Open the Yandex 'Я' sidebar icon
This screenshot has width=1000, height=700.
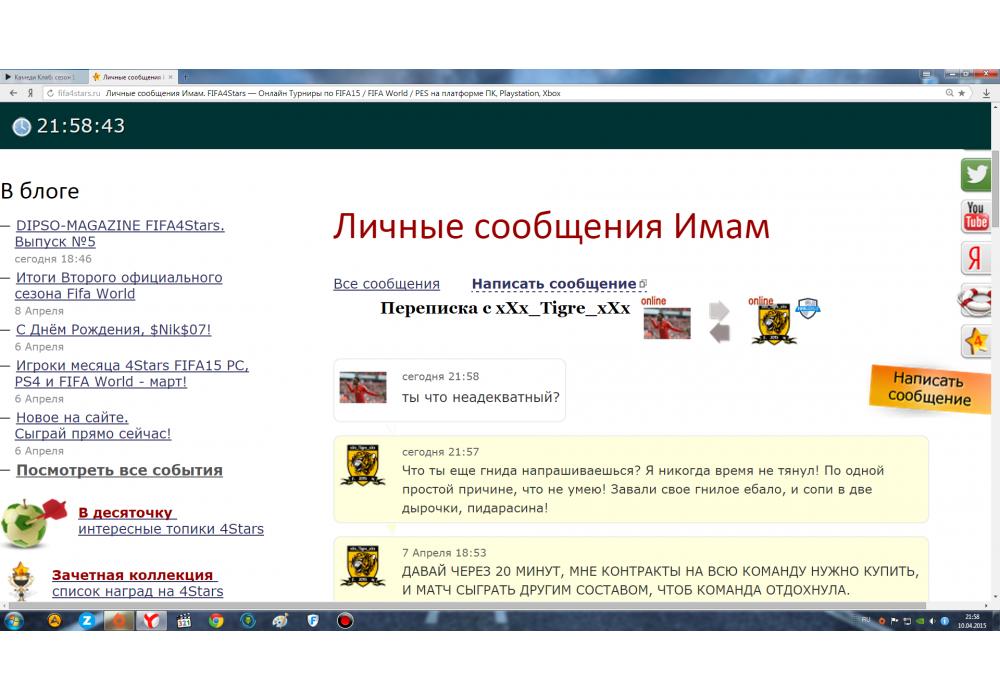point(975,258)
